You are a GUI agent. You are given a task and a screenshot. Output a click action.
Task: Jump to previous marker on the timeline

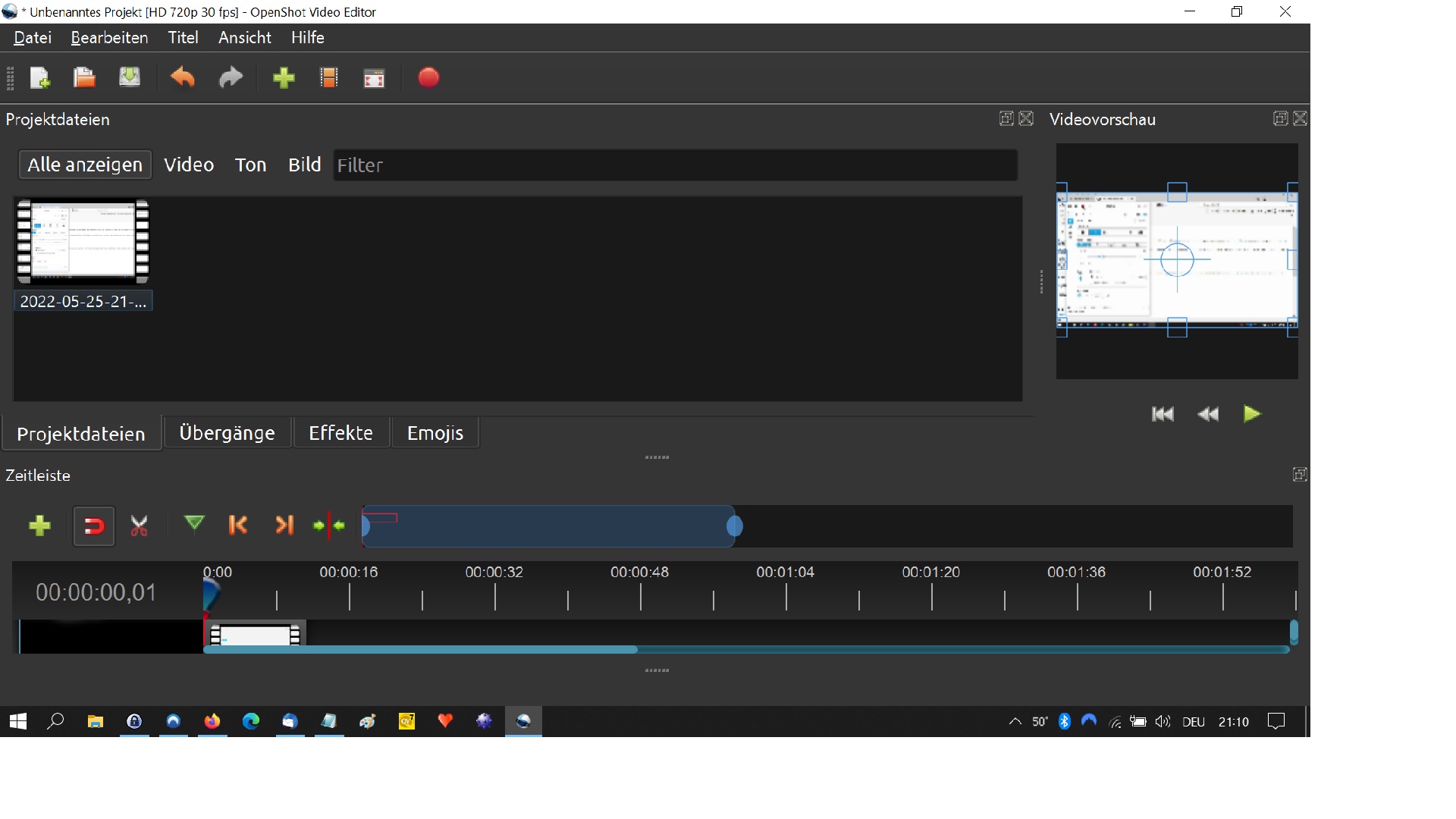pyautogui.click(x=238, y=526)
